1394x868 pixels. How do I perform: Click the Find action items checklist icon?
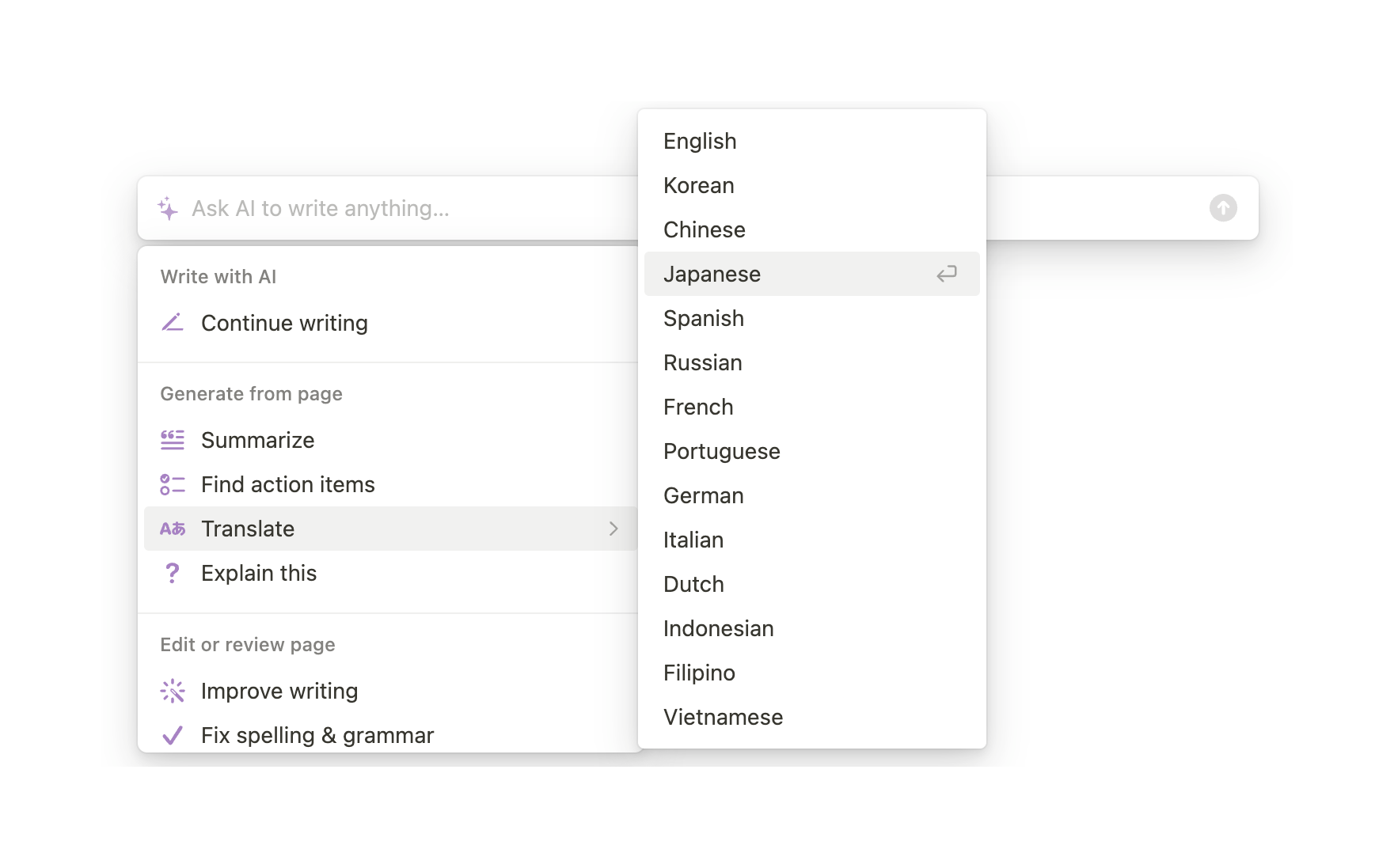click(172, 483)
